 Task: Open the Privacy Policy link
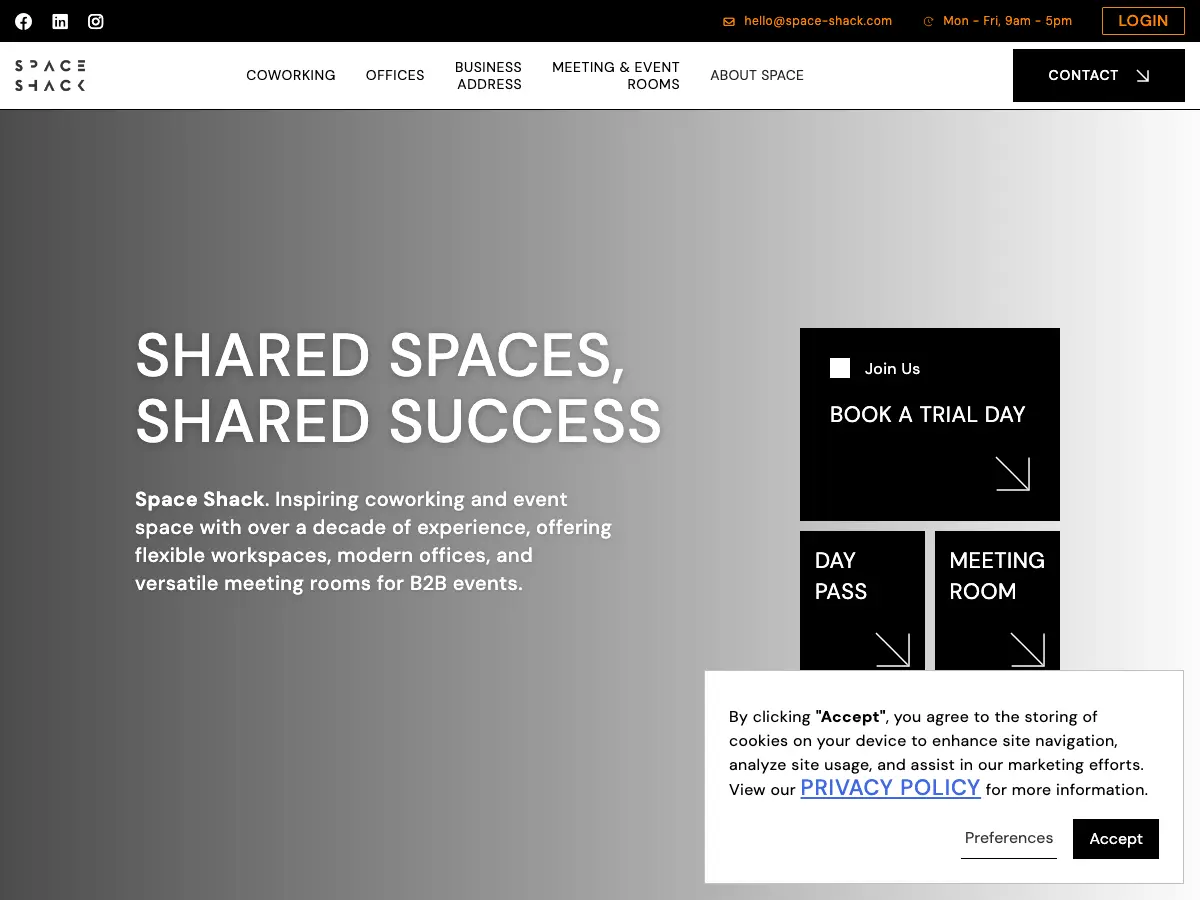tap(890, 788)
